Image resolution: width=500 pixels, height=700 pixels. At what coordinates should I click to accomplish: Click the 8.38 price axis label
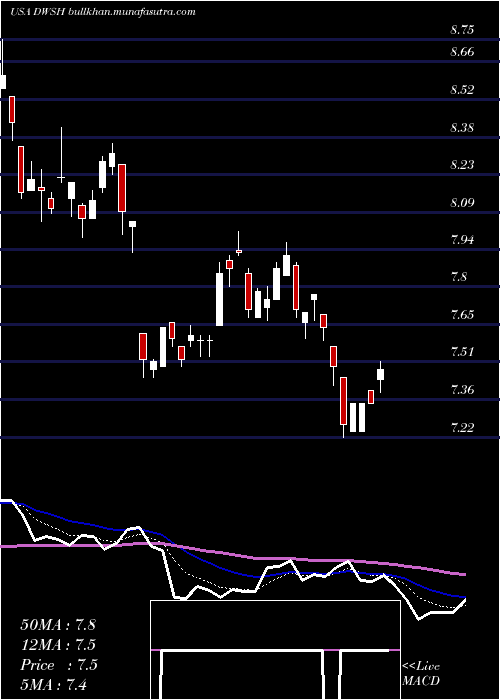[462, 128]
